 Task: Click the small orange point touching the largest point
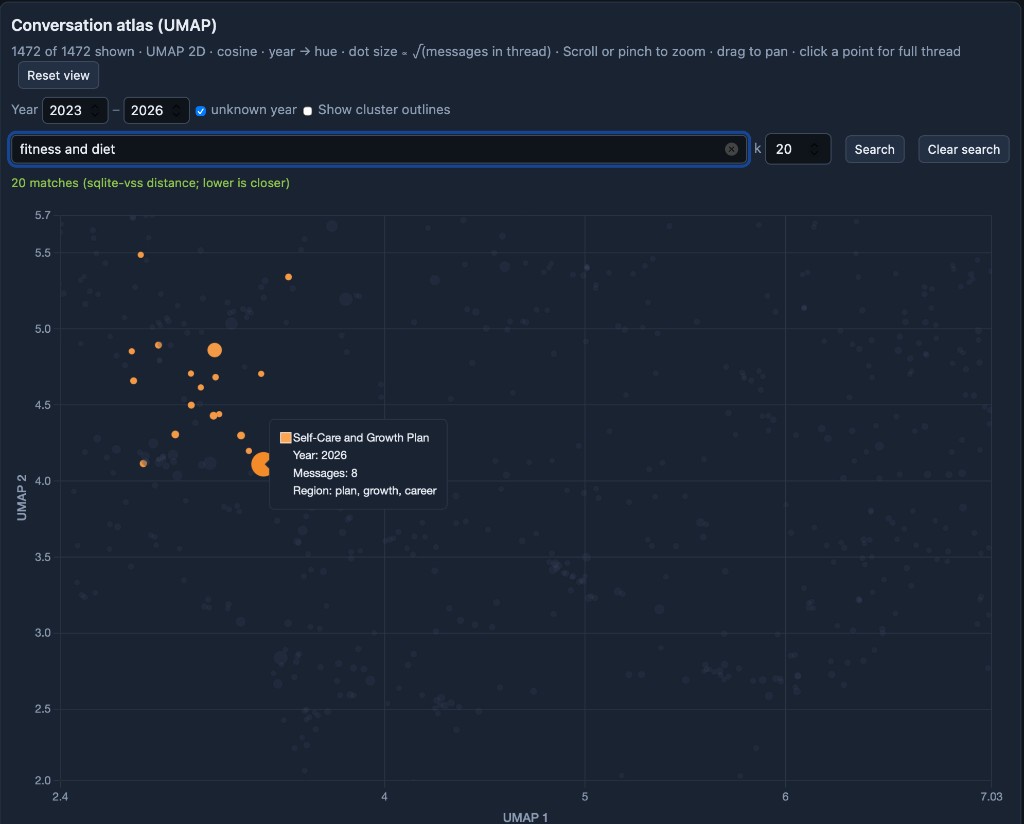coord(249,451)
